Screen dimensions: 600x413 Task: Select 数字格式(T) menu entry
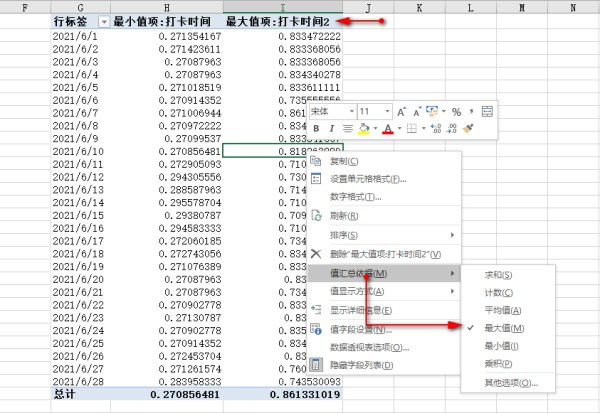pyautogui.click(x=384, y=197)
